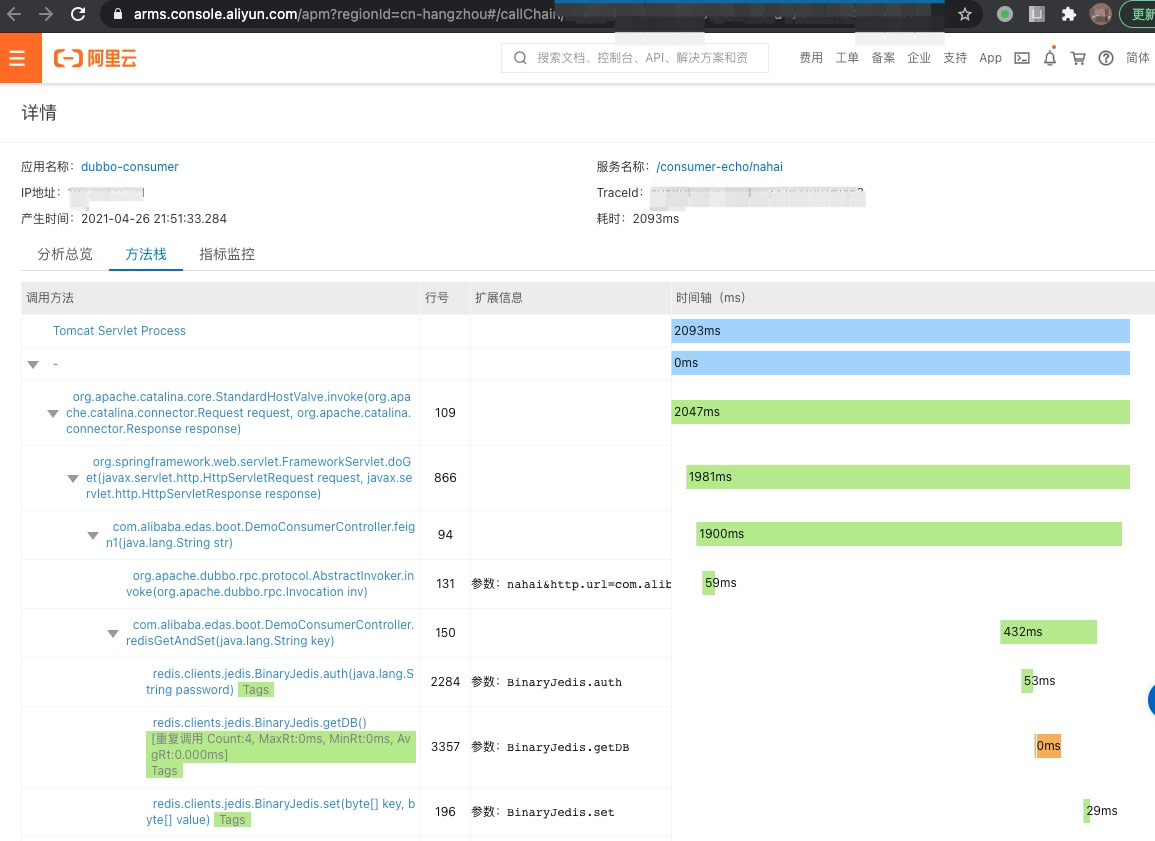Switch to the 指标监控 tab
Image resolution: width=1155 pixels, height=841 pixels.
point(227,254)
